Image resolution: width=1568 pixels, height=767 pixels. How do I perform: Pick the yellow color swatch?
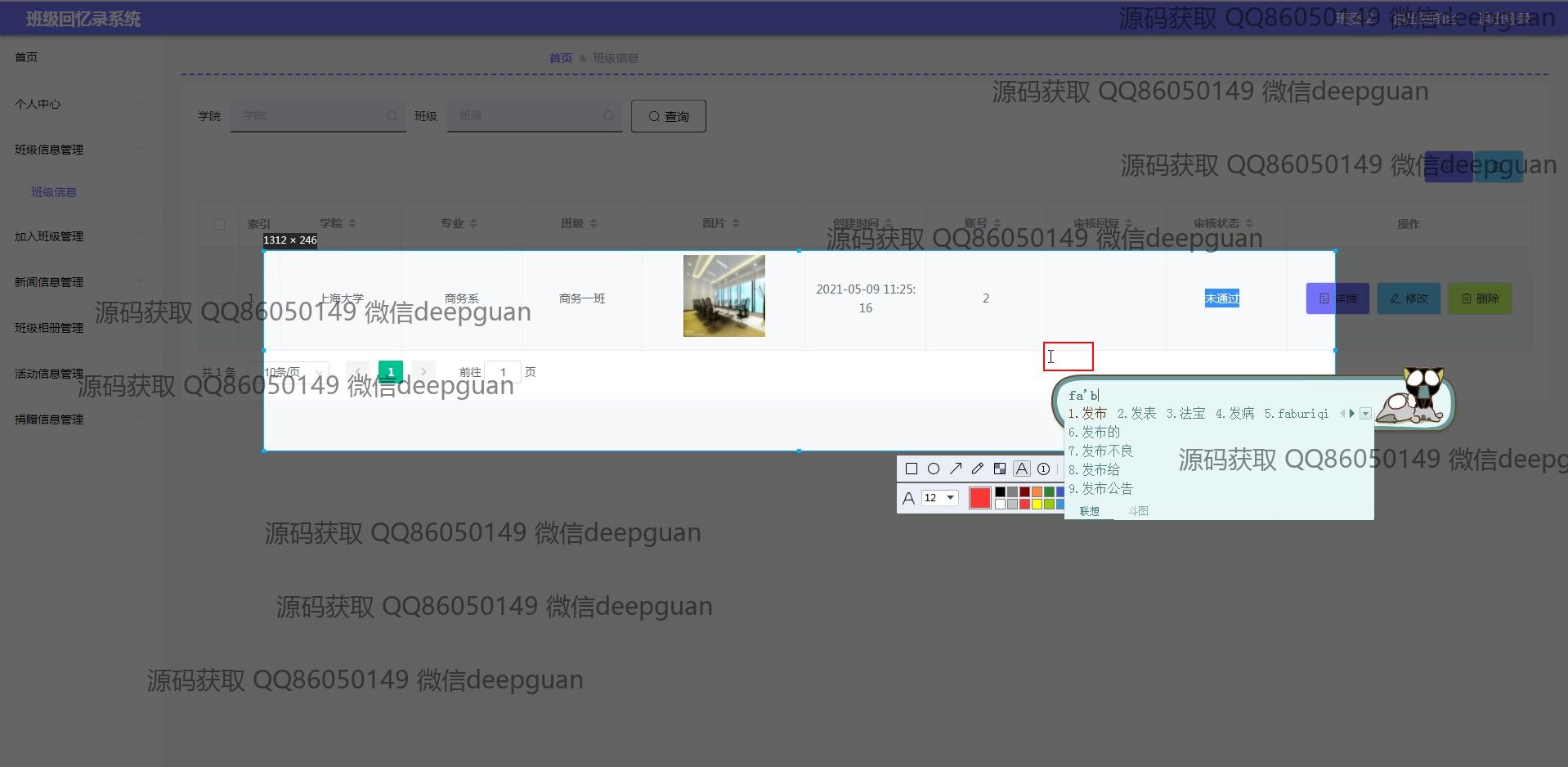[x=1037, y=505]
